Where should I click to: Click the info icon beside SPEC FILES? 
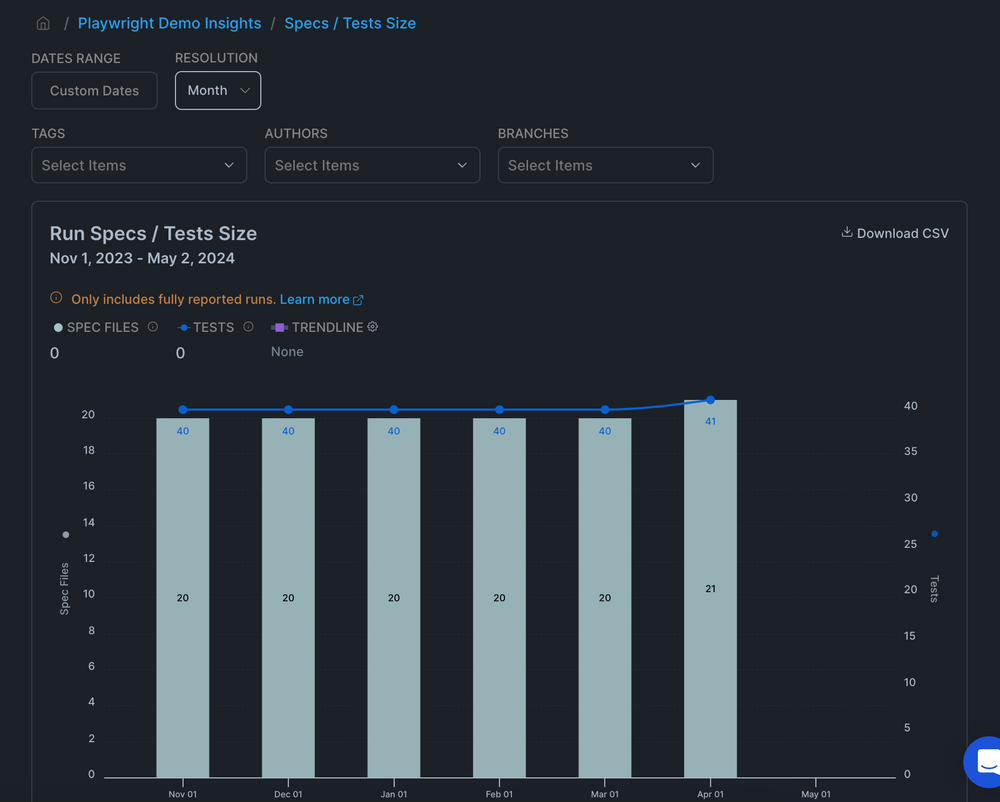pyautogui.click(x=152, y=327)
